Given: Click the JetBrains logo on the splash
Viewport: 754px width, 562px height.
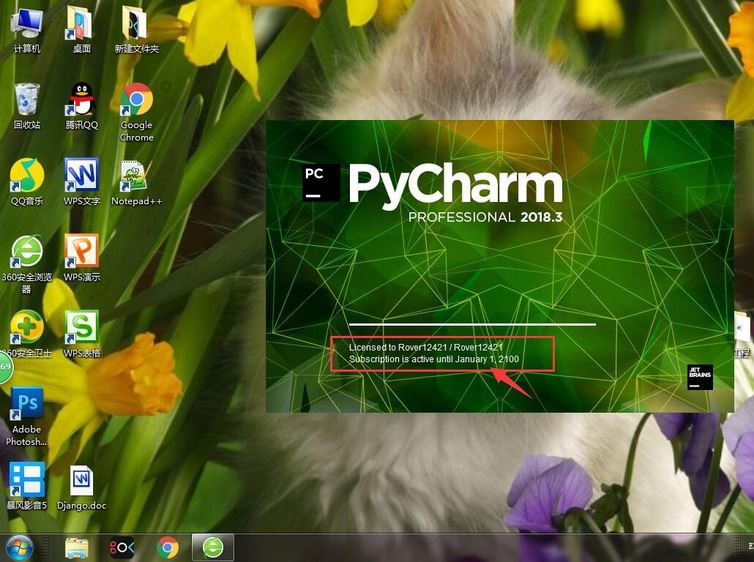Looking at the screenshot, I should click(x=700, y=377).
